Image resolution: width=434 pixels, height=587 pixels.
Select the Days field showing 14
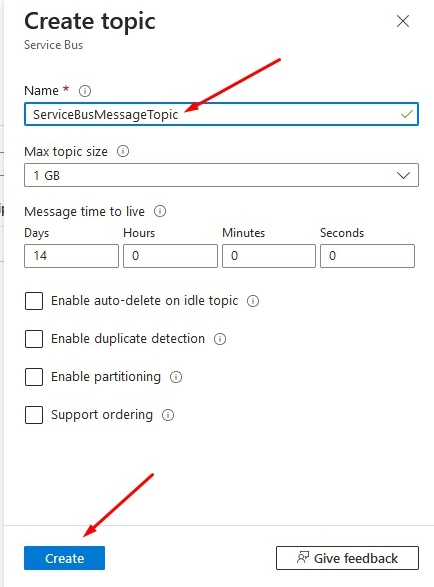point(71,256)
